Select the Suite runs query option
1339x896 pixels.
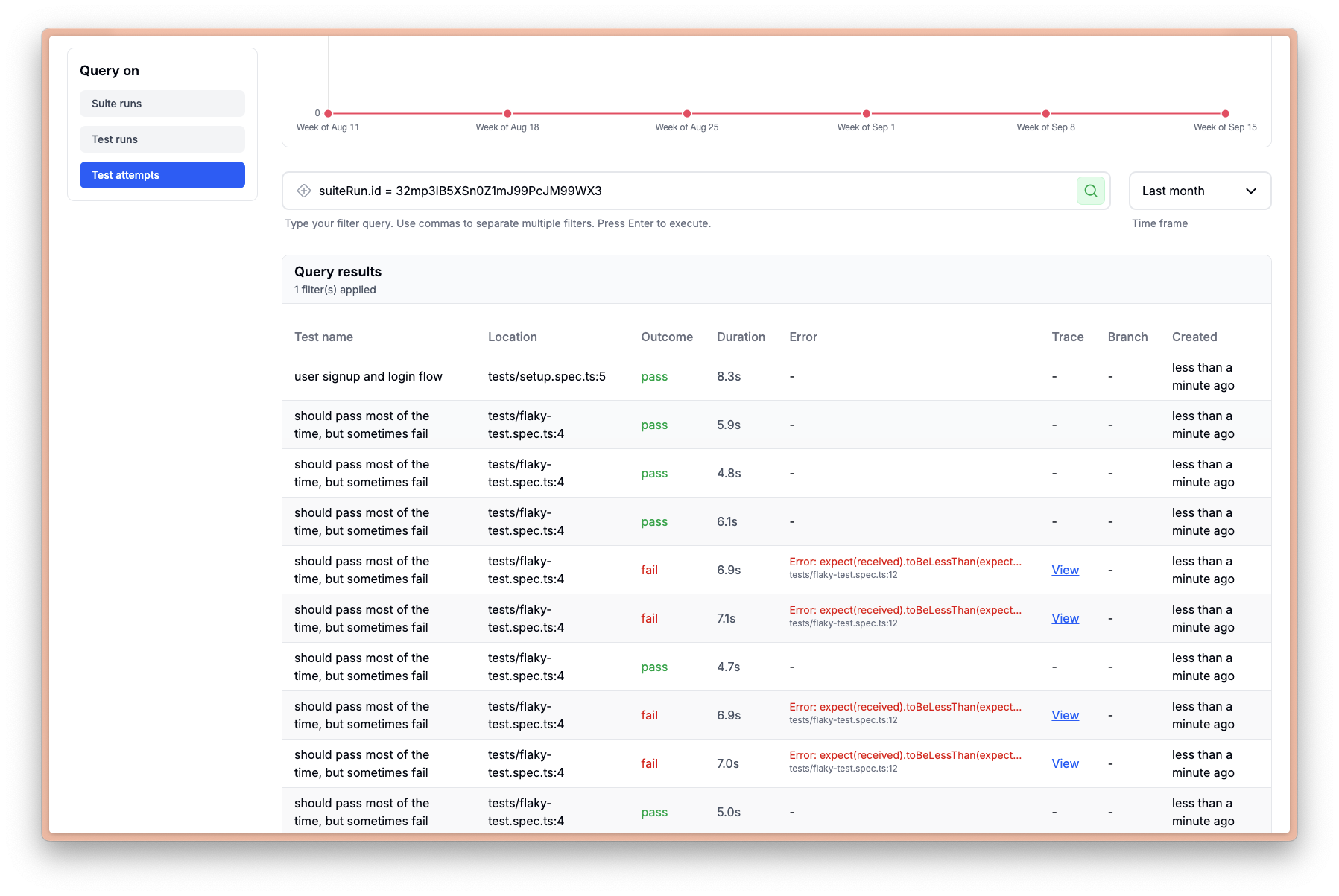[162, 104]
